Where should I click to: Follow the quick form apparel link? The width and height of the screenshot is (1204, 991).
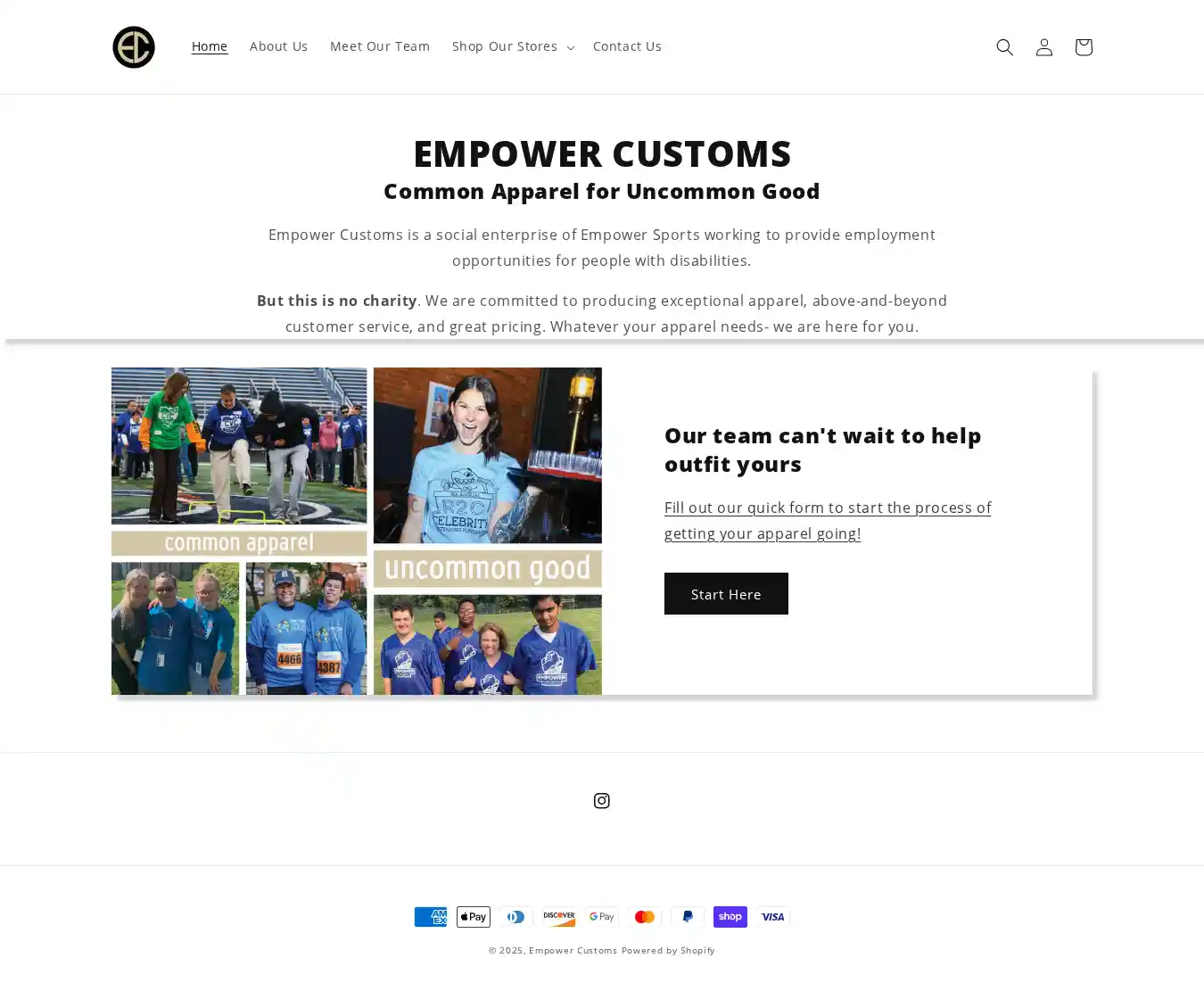pyautogui.click(x=828, y=520)
